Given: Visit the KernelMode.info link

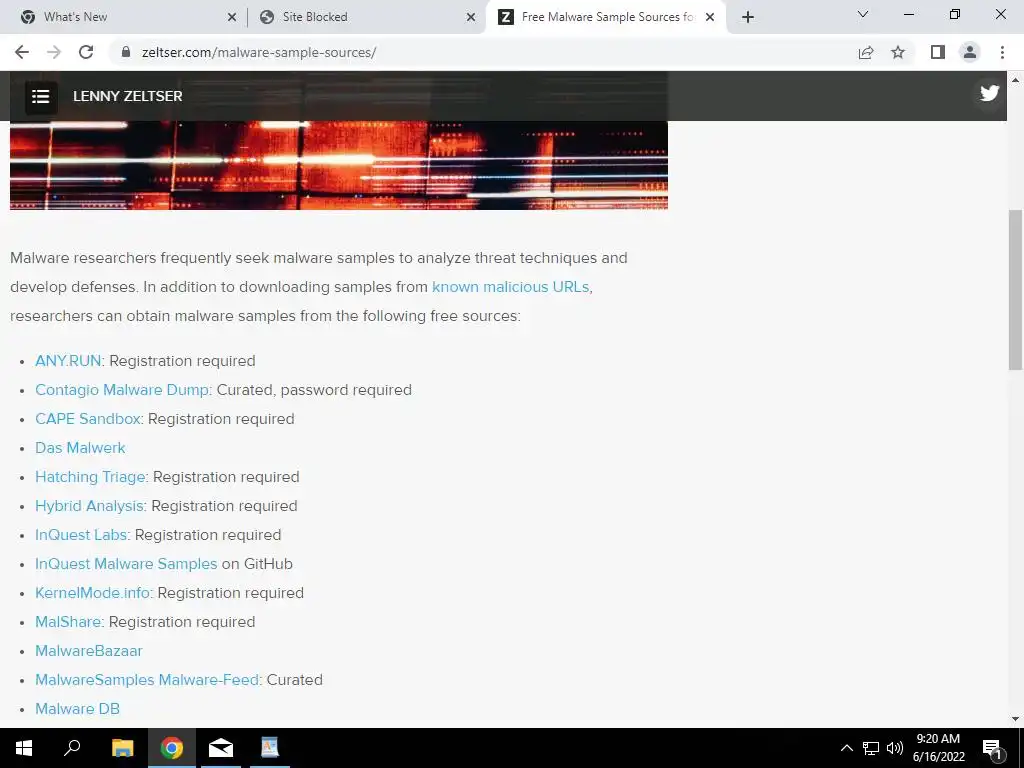Looking at the screenshot, I should [x=92, y=592].
